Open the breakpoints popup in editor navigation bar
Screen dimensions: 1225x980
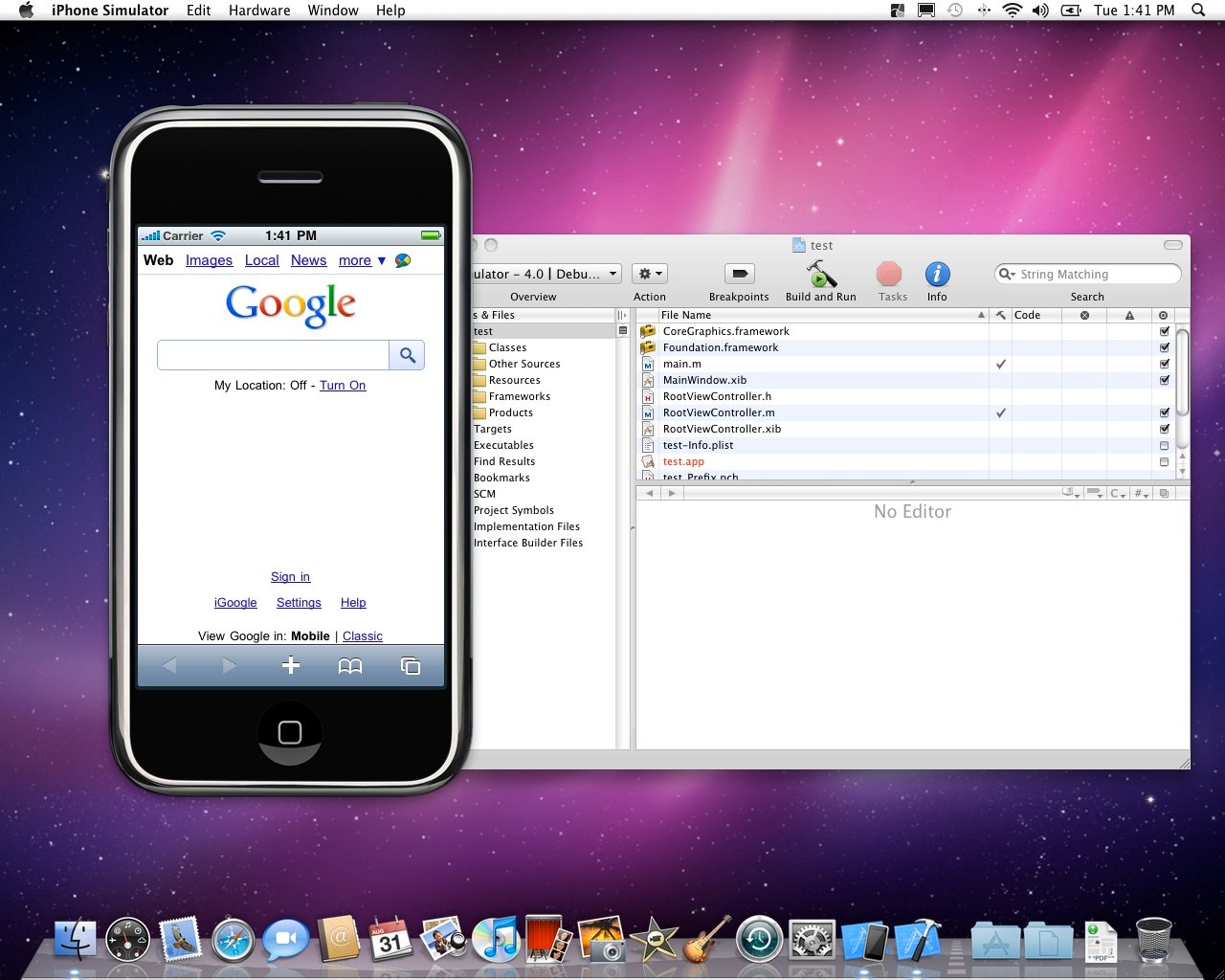(x=1095, y=493)
